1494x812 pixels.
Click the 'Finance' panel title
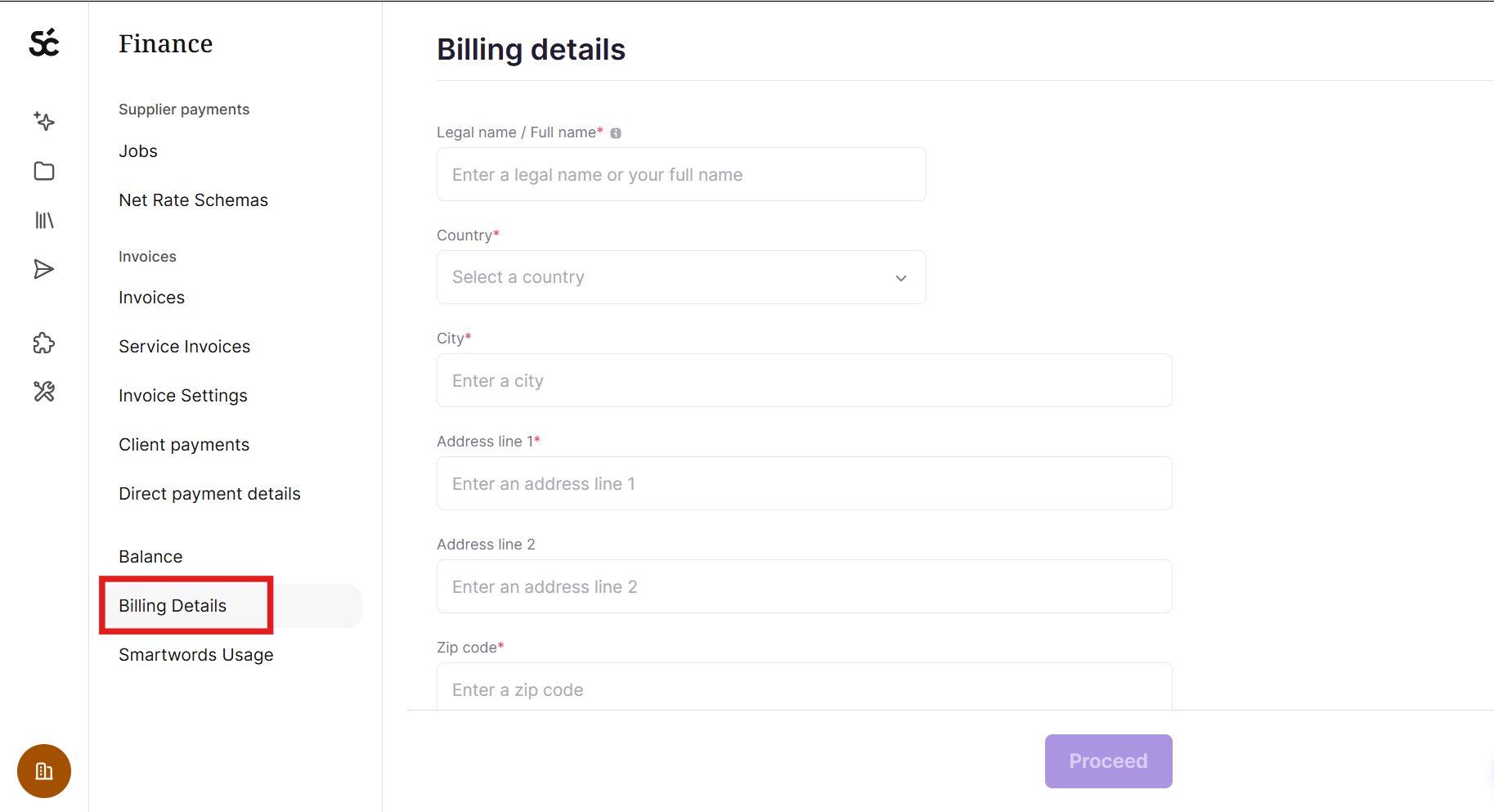[x=165, y=43]
